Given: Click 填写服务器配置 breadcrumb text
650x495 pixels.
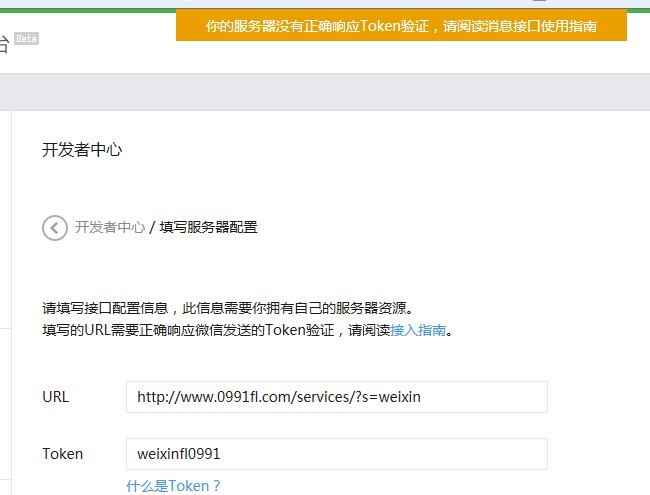Looking at the screenshot, I should click(x=208, y=227).
